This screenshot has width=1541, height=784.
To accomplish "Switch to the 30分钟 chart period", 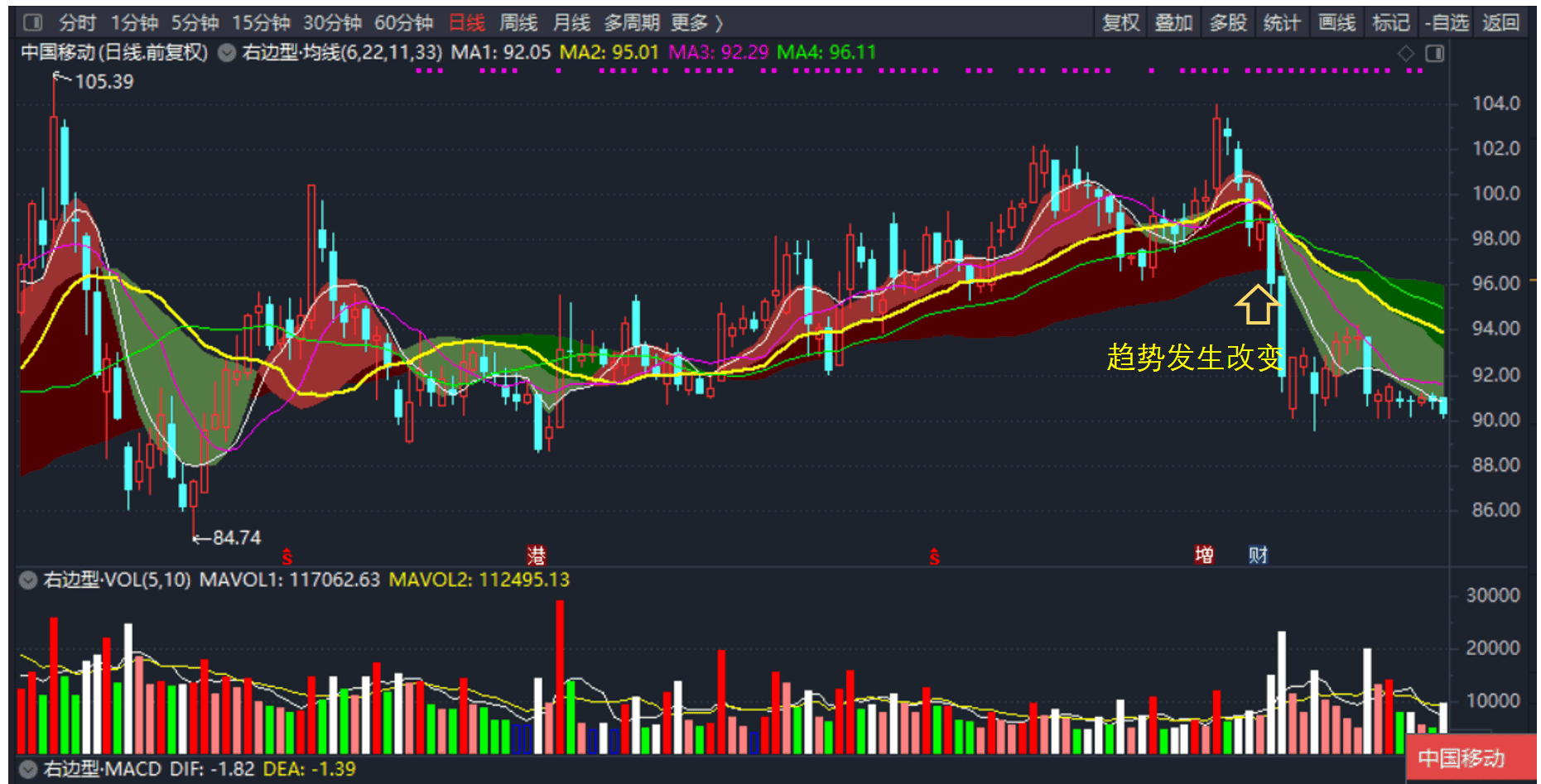I will pyautogui.click(x=332, y=22).
